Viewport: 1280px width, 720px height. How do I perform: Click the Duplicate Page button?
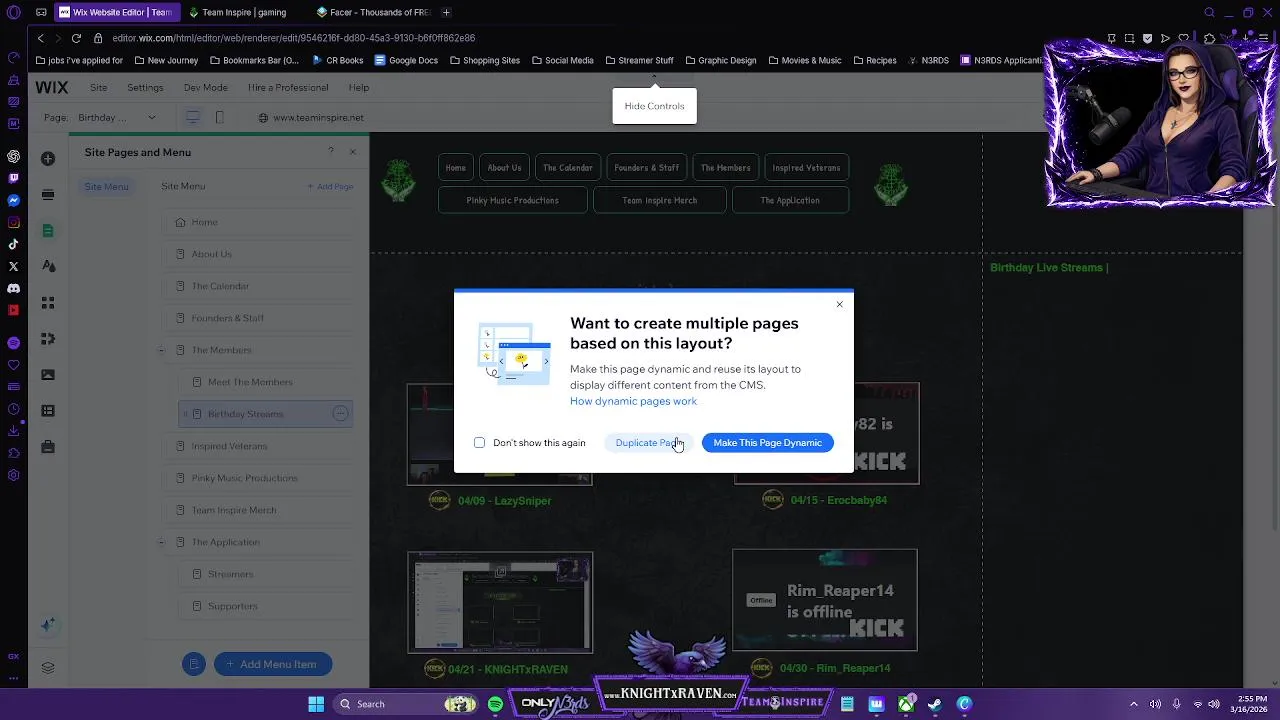(x=649, y=443)
